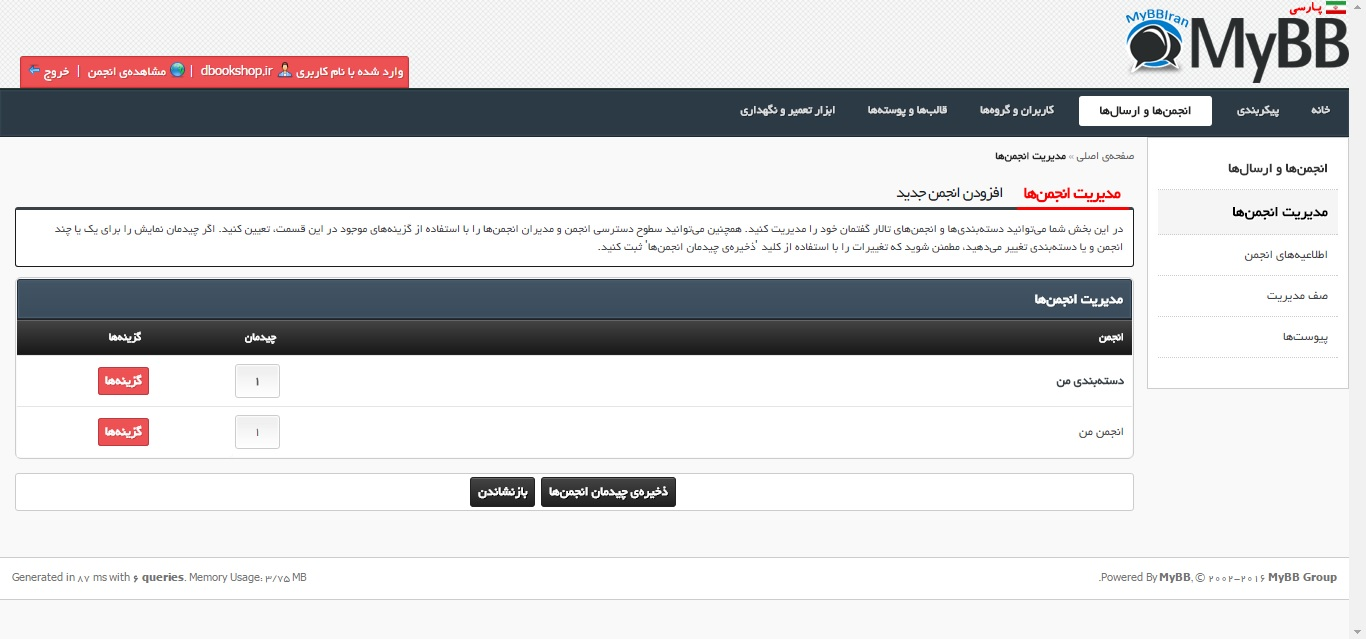Open گزینه‌ها dropdown for انجمن من
The height and width of the screenshot is (639, 1366).
pos(123,432)
